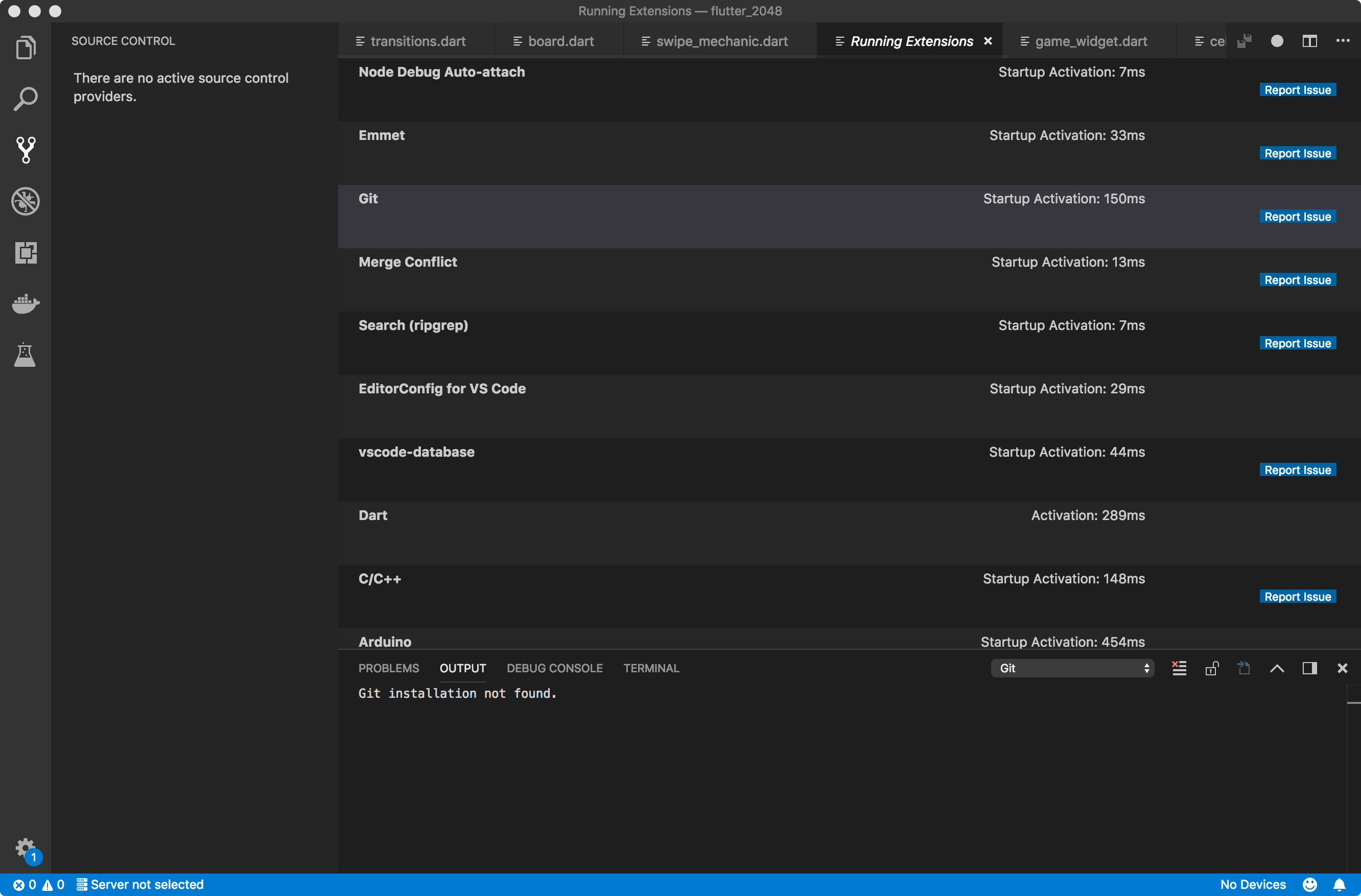Open more editor actions with ellipsis menu
This screenshot has width=1361, height=896.
1343,40
